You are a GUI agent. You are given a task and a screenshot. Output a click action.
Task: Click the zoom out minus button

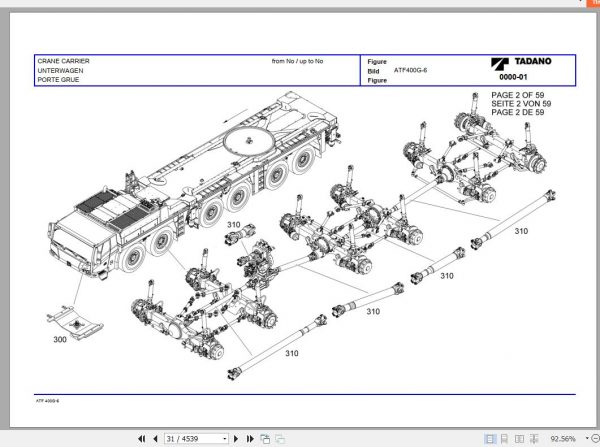[596, 438]
